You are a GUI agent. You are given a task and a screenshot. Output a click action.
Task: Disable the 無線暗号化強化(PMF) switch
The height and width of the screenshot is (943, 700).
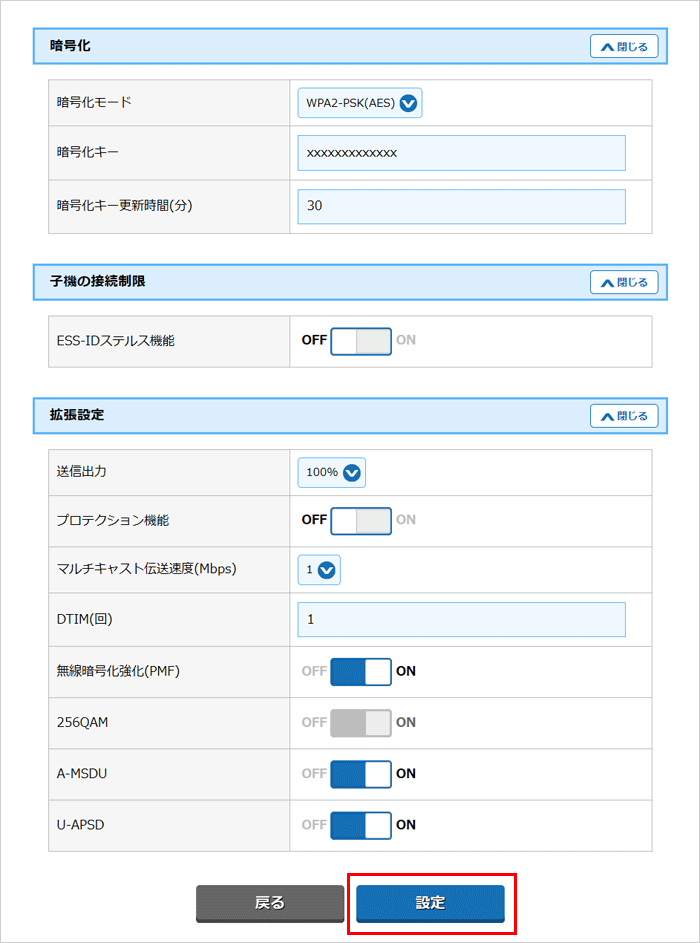[360, 672]
